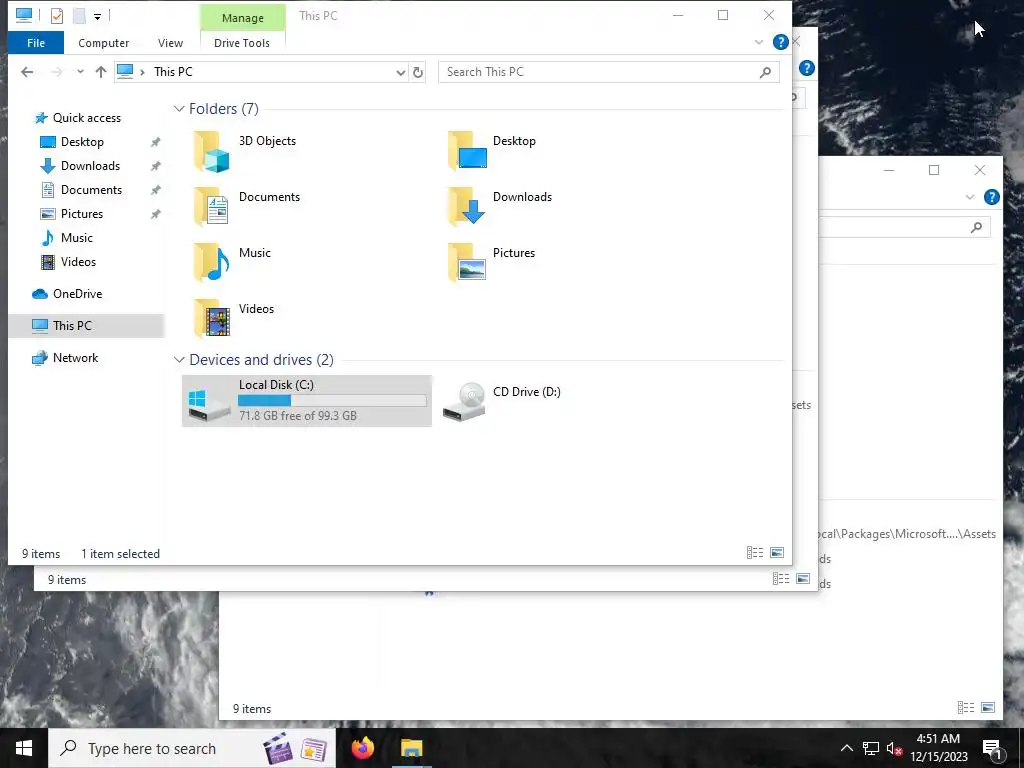The height and width of the screenshot is (768, 1024).
Task: Select Local Disk (C:) drive
Action: (307, 401)
